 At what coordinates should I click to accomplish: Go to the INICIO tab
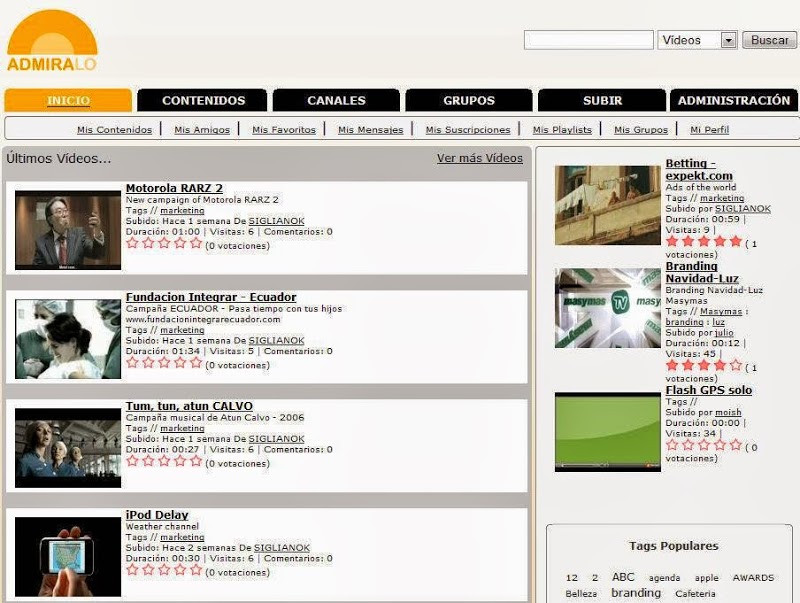coord(68,100)
